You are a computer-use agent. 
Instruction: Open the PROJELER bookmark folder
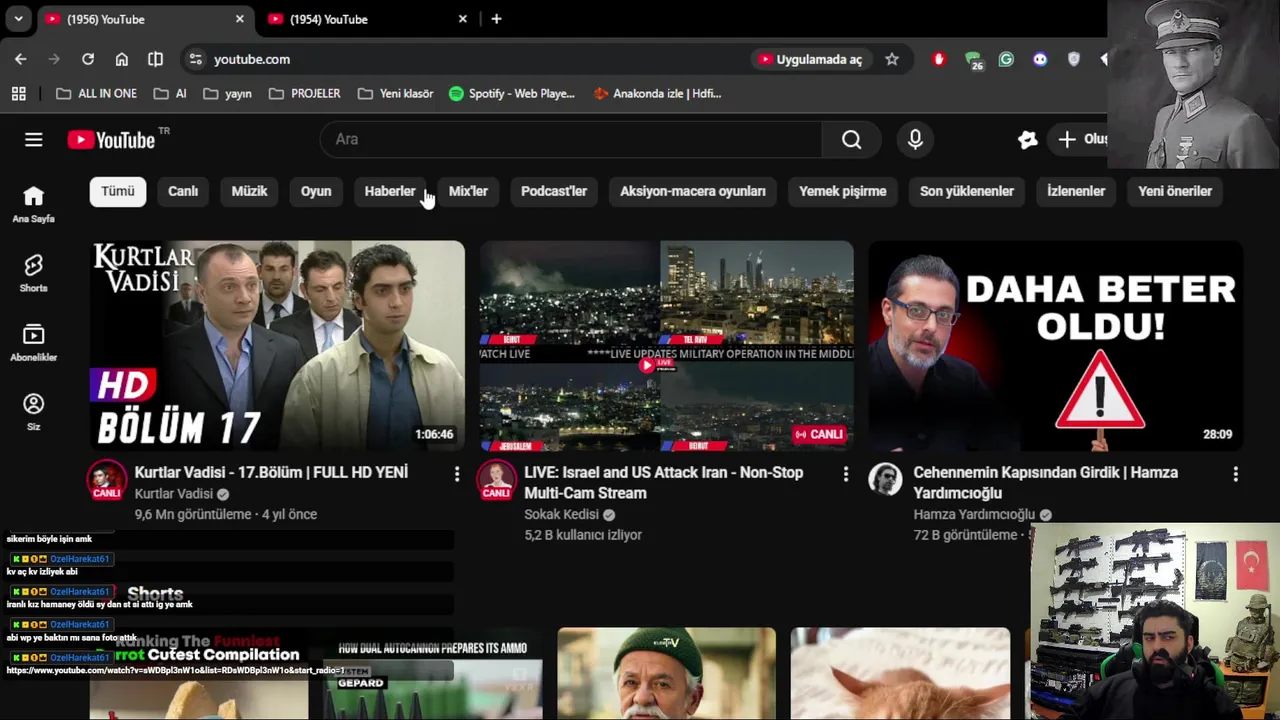pyautogui.click(x=305, y=93)
